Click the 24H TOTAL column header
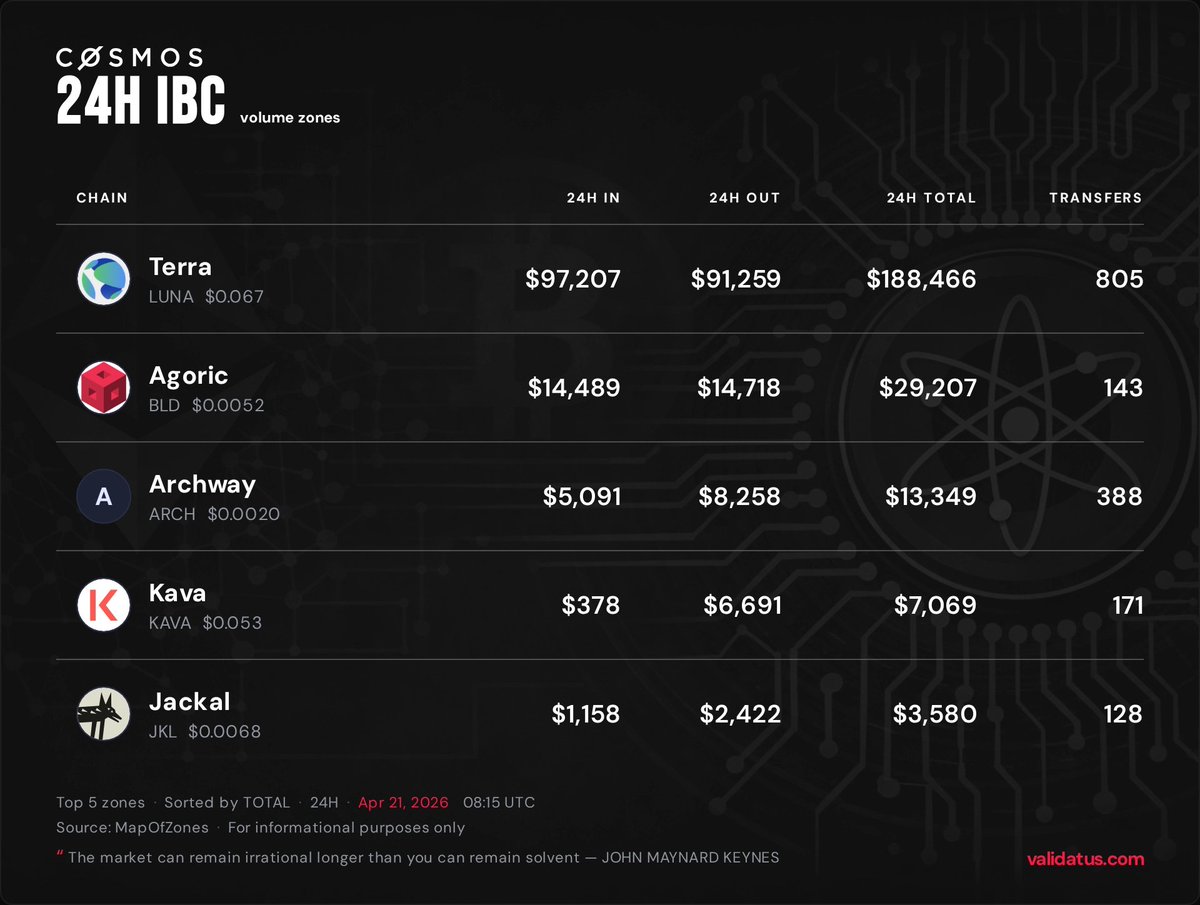The height and width of the screenshot is (905, 1200). coord(930,198)
